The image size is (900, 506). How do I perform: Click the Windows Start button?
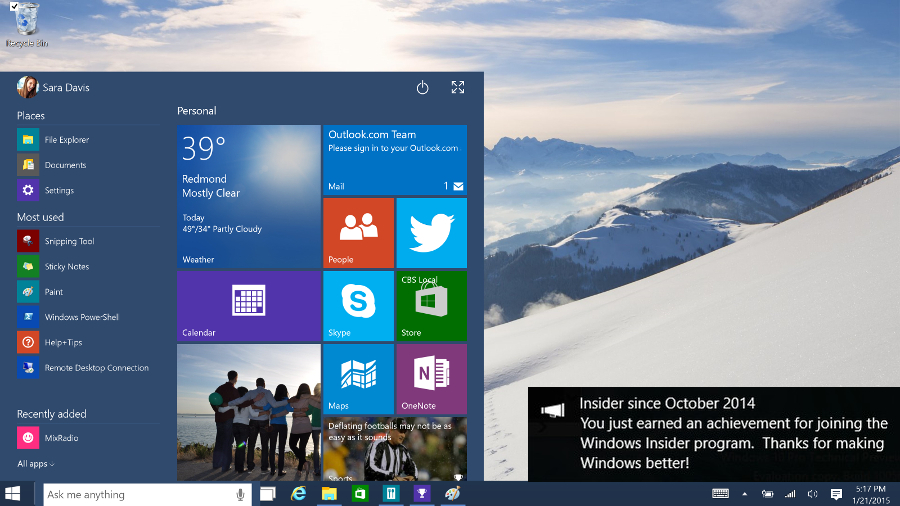coord(14,494)
